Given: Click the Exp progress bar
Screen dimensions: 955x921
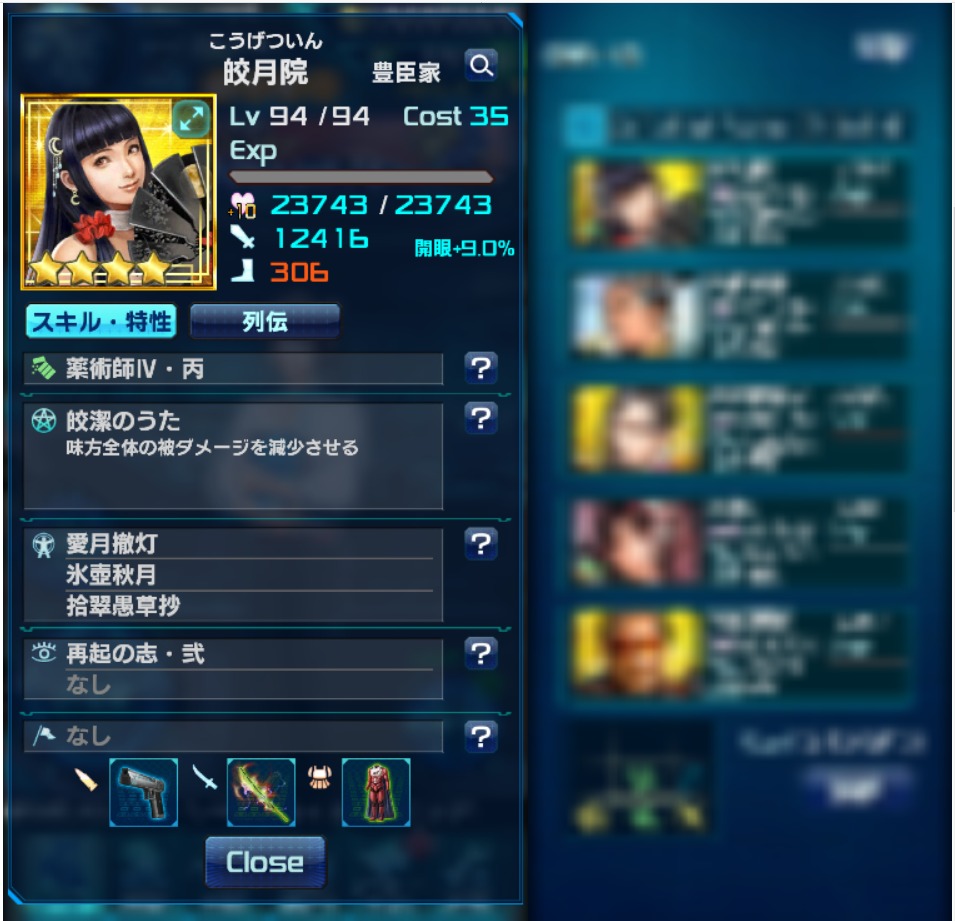Looking at the screenshot, I should tap(361, 177).
